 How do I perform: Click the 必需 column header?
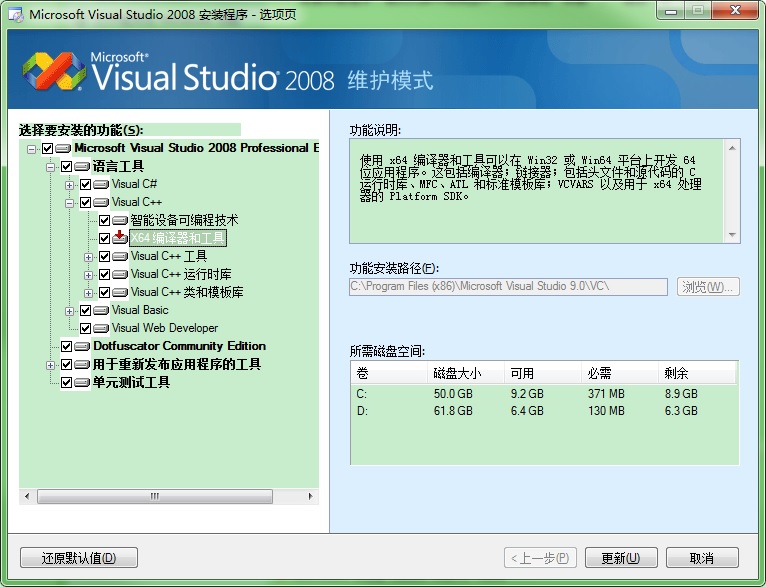tap(620, 373)
